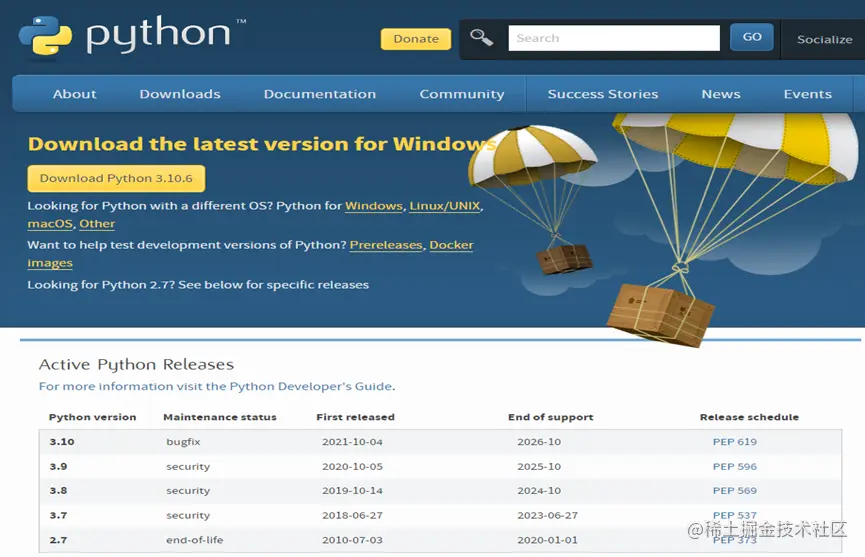The height and width of the screenshot is (557, 865).
Task: Focus the Search input field
Action: [614, 38]
